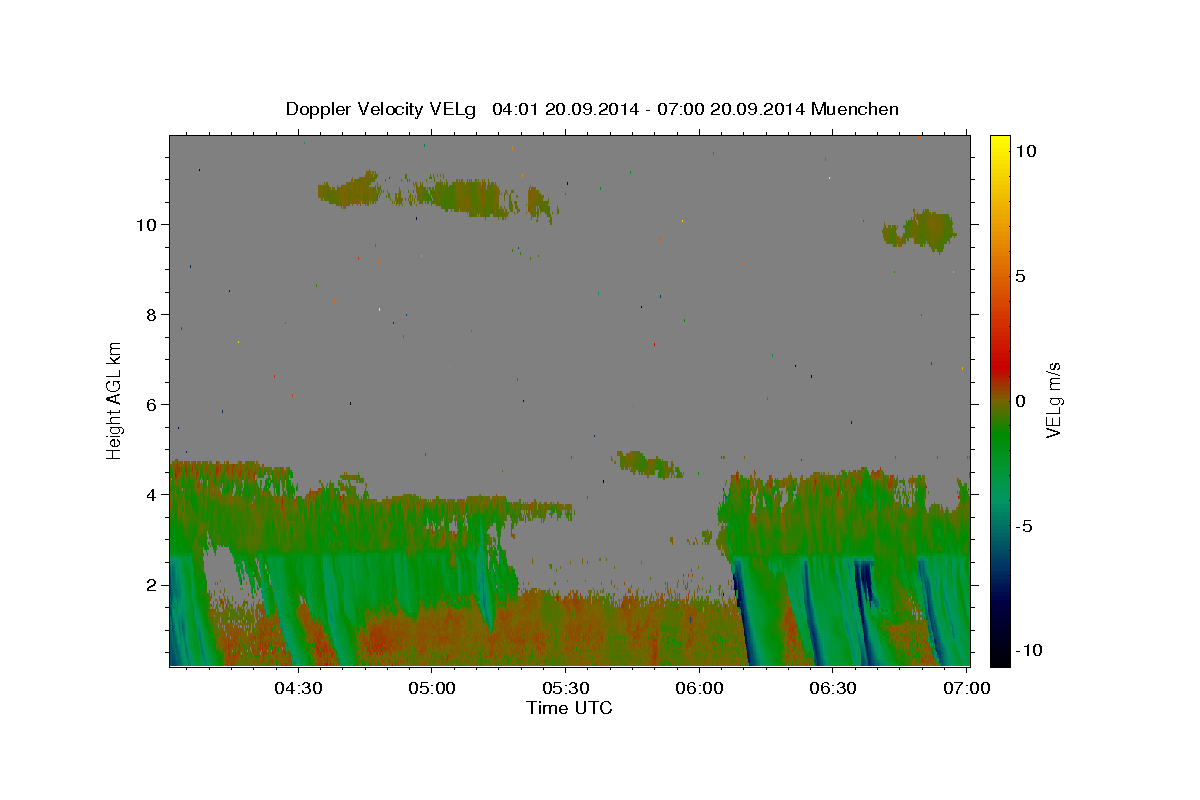Click the colorbar value '-5'
1200x800 pixels.
(1023, 527)
